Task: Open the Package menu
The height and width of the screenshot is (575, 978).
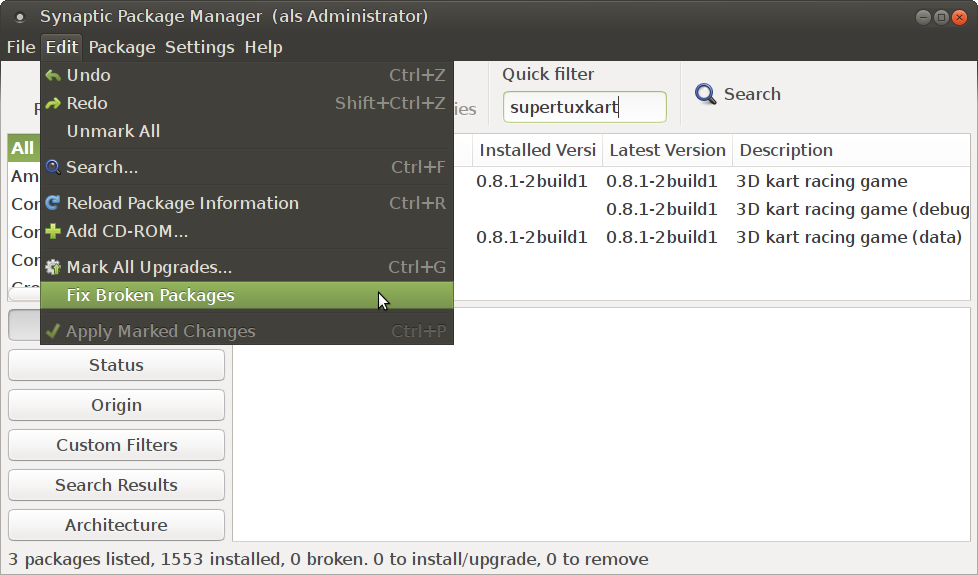Action: (122, 47)
